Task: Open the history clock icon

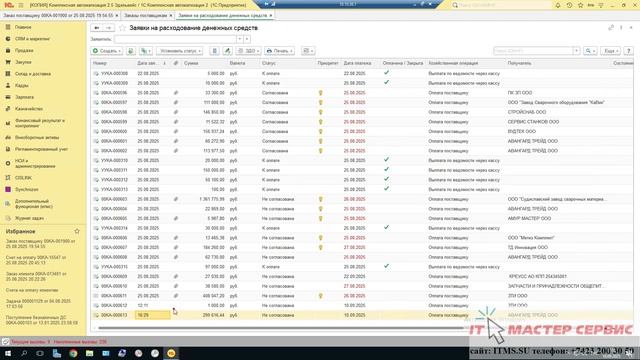Action: 569,5
